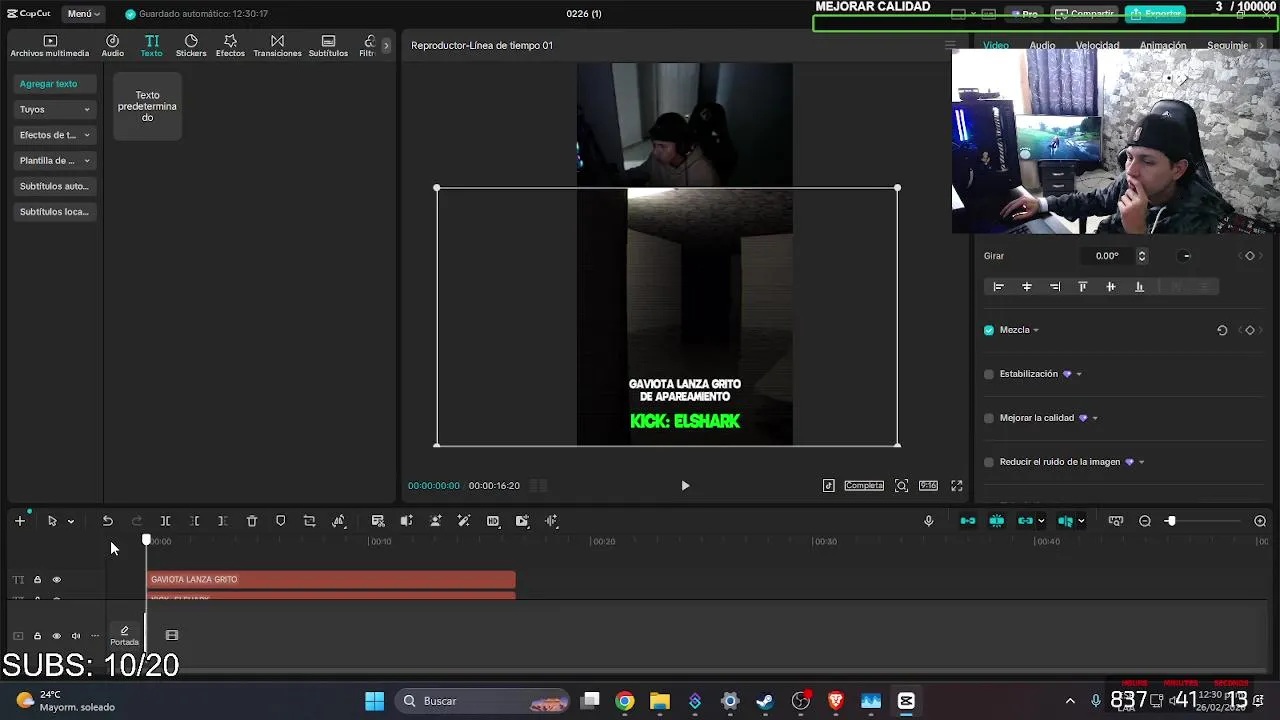This screenshot has height=720, width=1280.
Task: Add a marker with the shield icon
Action: click(x=281, y=521)
